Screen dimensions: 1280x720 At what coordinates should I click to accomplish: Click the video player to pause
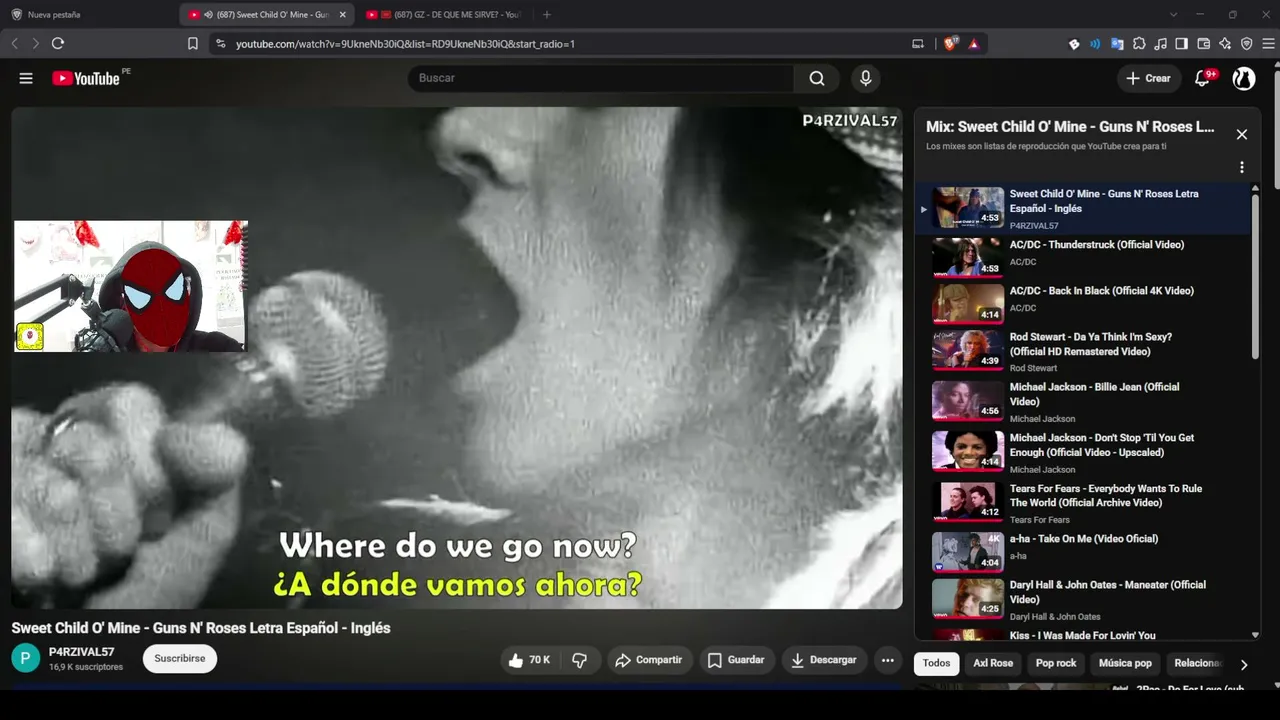pos(457,358)
